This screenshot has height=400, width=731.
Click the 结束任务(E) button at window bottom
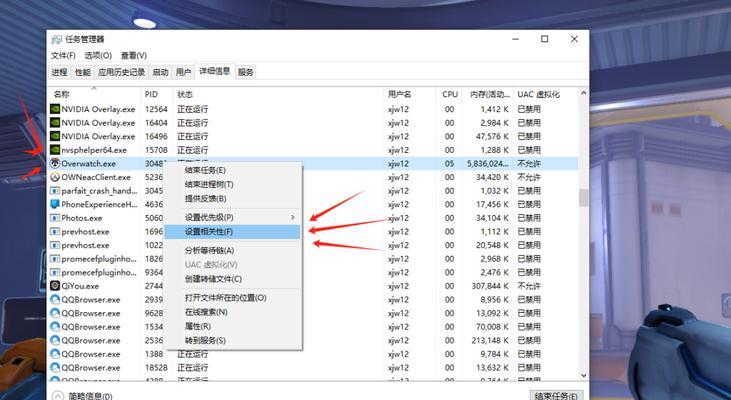click(x=557, y=396)
